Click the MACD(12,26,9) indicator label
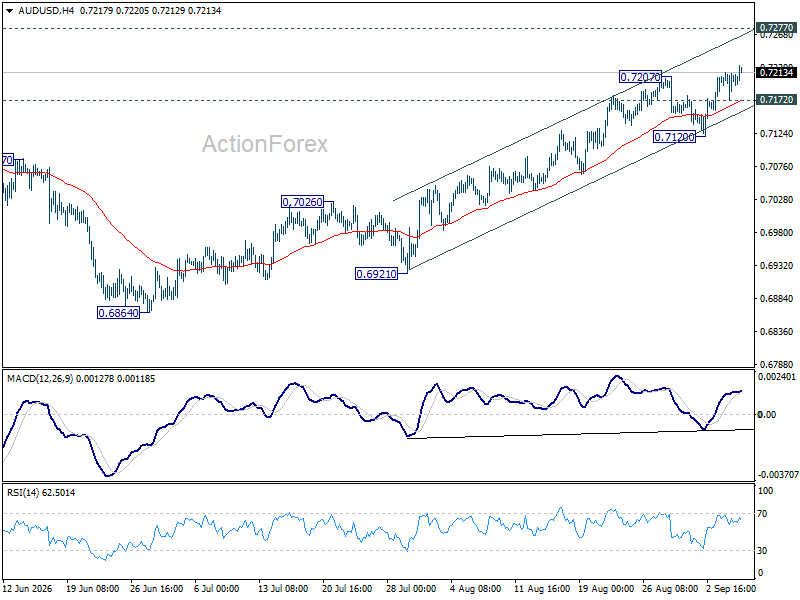The width and height of the screenshot is (800, 600). (40, 379)
